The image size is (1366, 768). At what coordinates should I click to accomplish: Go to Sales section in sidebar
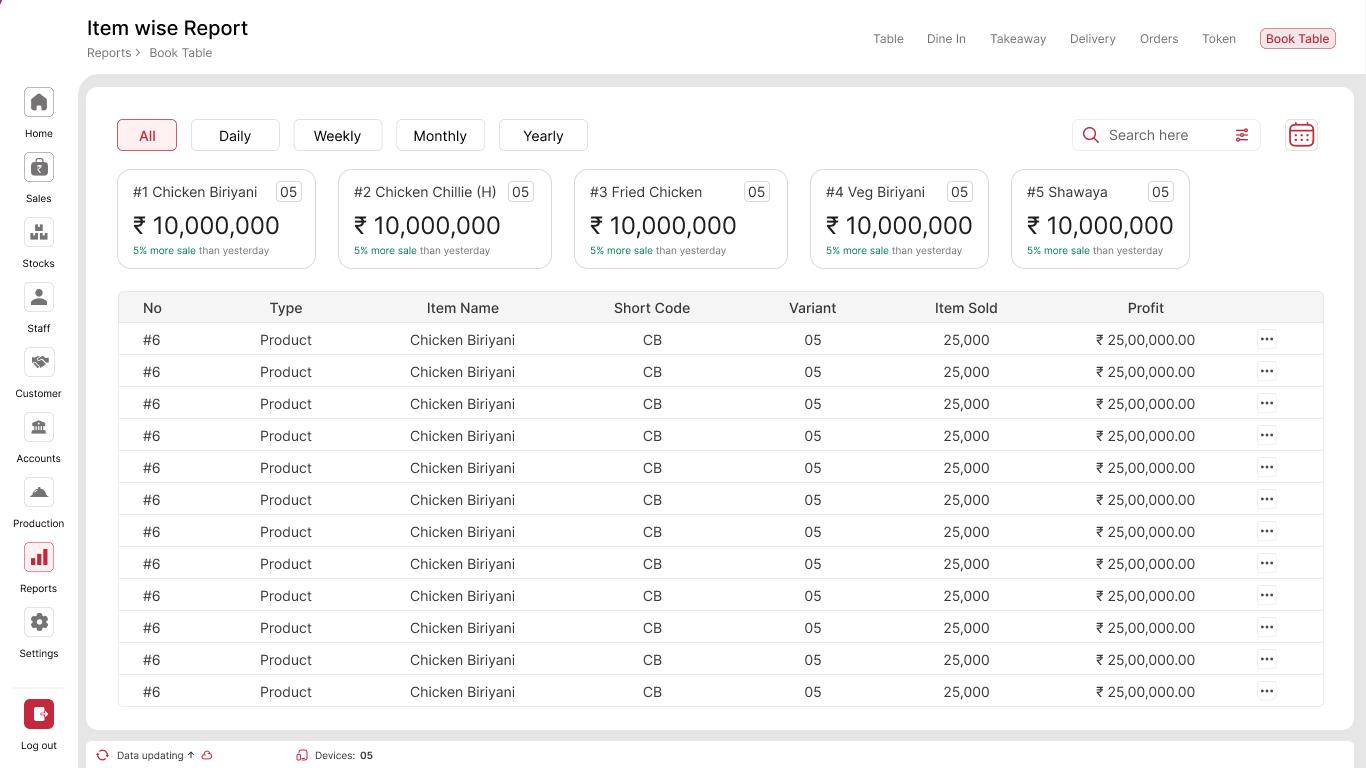38,168
